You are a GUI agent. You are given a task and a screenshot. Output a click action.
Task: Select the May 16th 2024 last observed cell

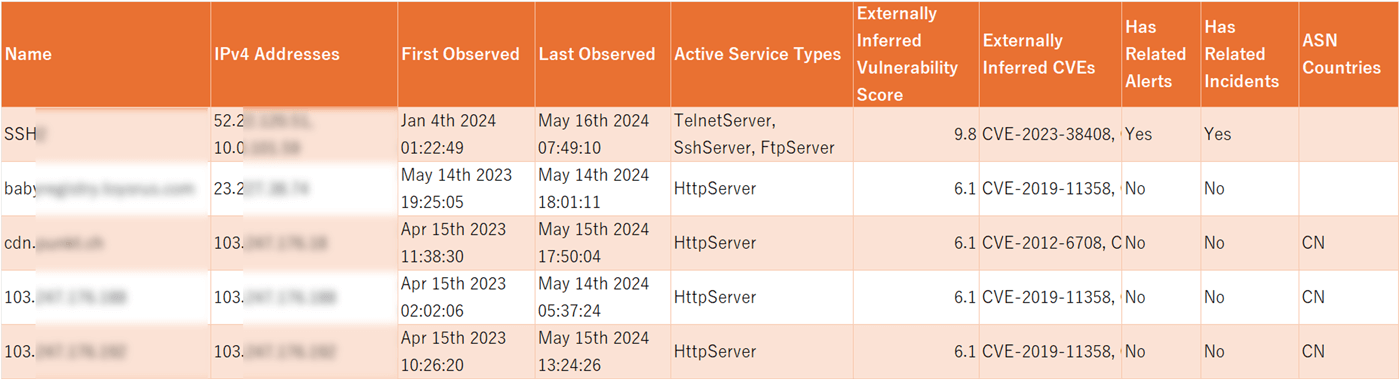click(x=603, y=134)
